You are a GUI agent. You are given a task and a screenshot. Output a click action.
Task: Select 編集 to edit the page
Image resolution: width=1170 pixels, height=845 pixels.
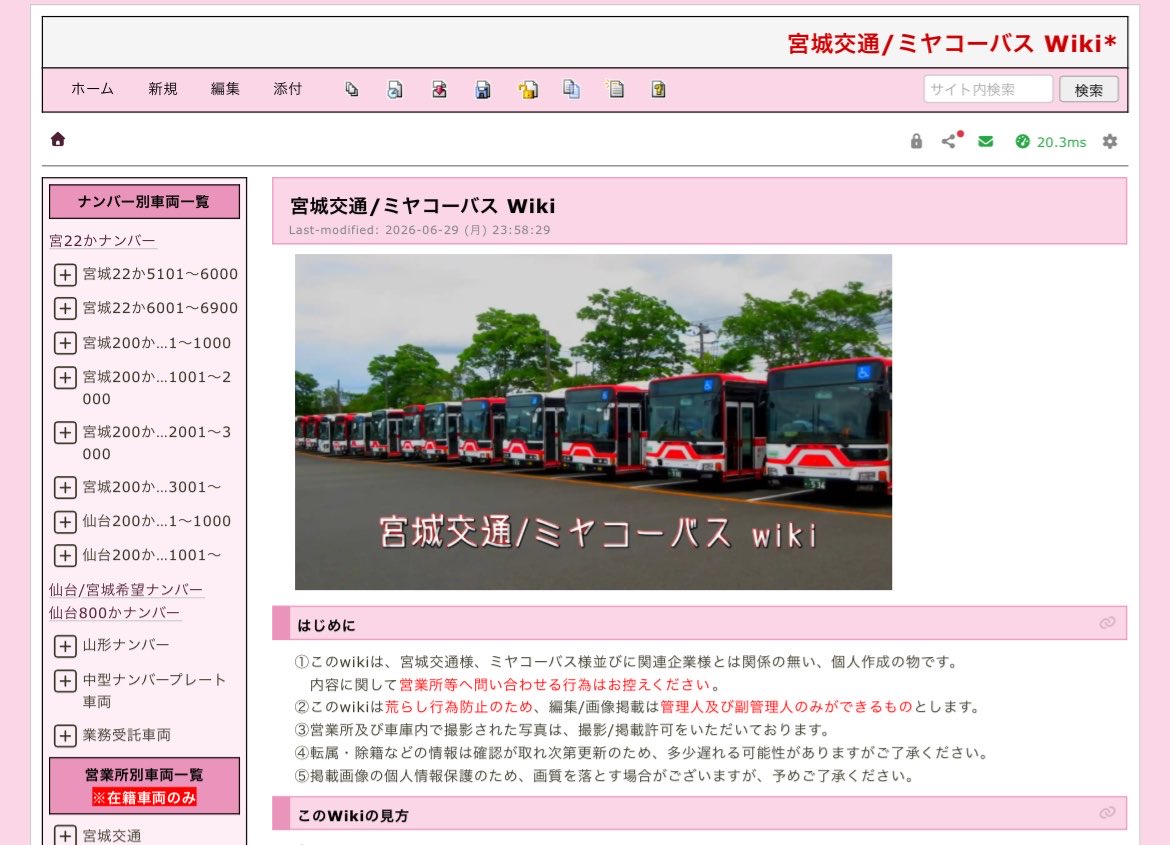[225, 89]
